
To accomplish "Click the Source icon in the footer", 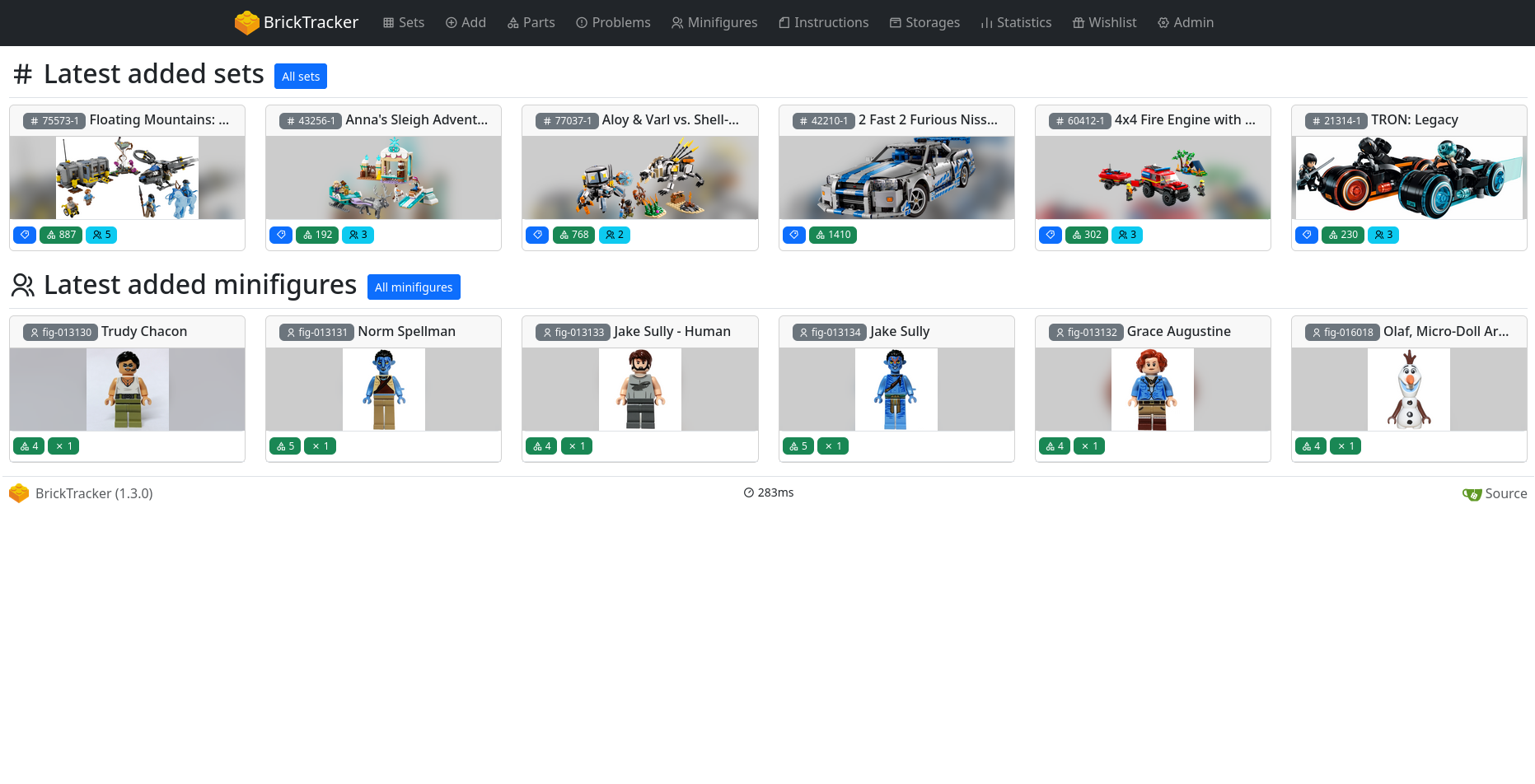I will pyautogui.click(x=1472, y=494).
